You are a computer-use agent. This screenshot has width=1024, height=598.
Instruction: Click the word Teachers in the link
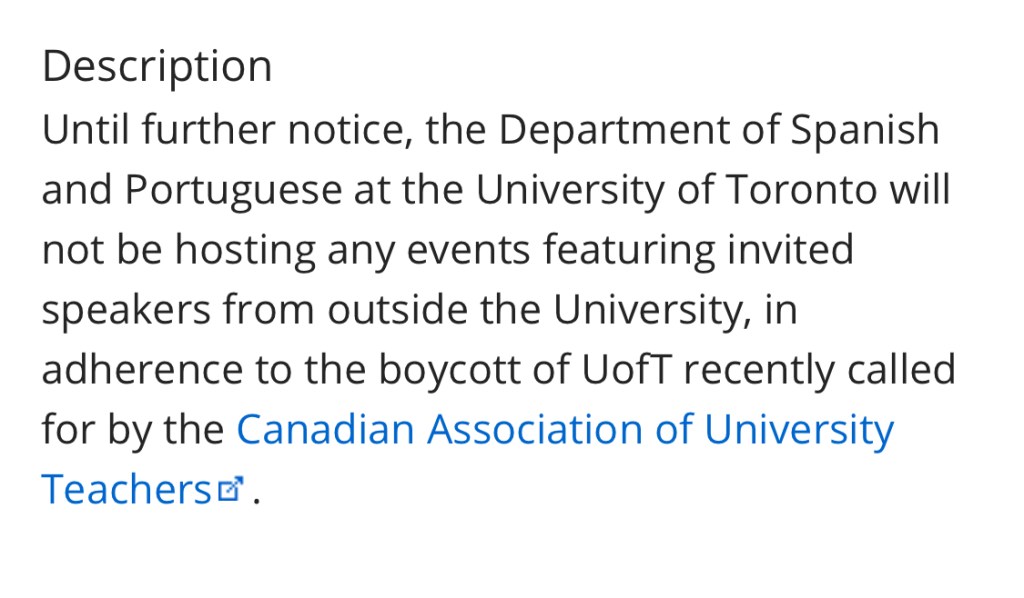point(126,490)
